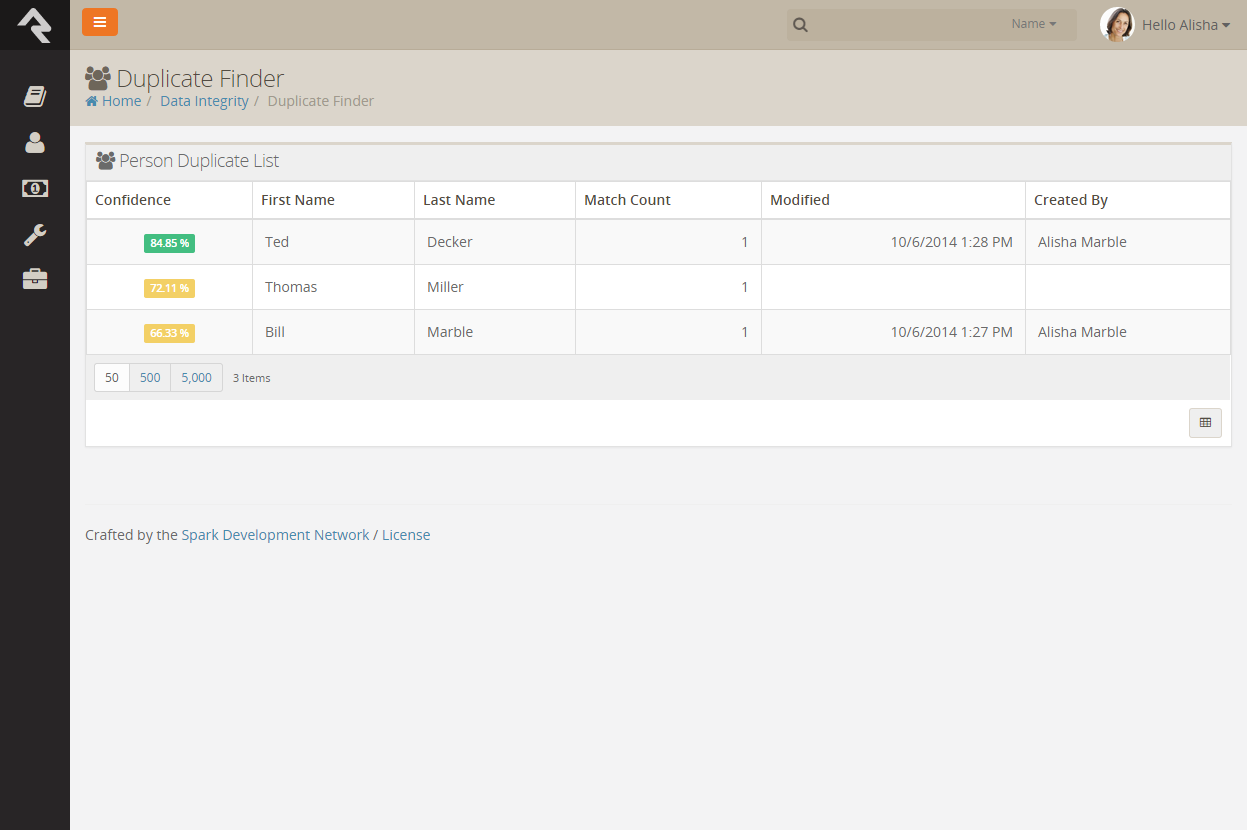Select 50 items per page

point(112,377)
